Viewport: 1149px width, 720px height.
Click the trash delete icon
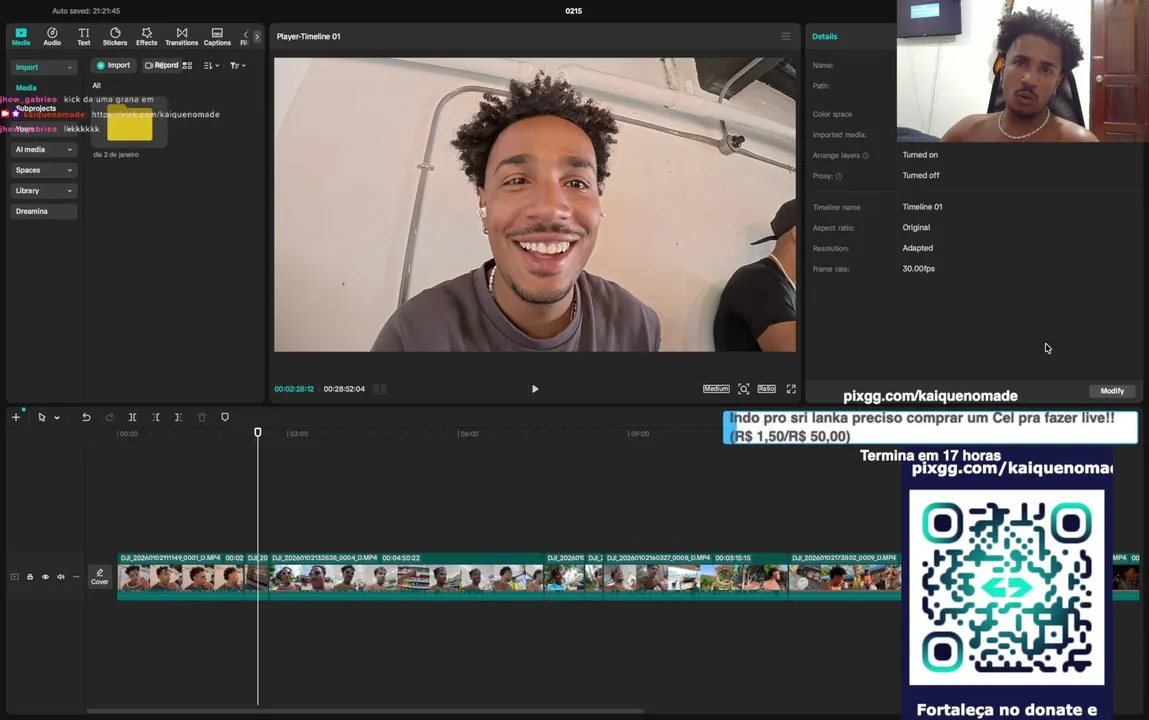[202, 417]
